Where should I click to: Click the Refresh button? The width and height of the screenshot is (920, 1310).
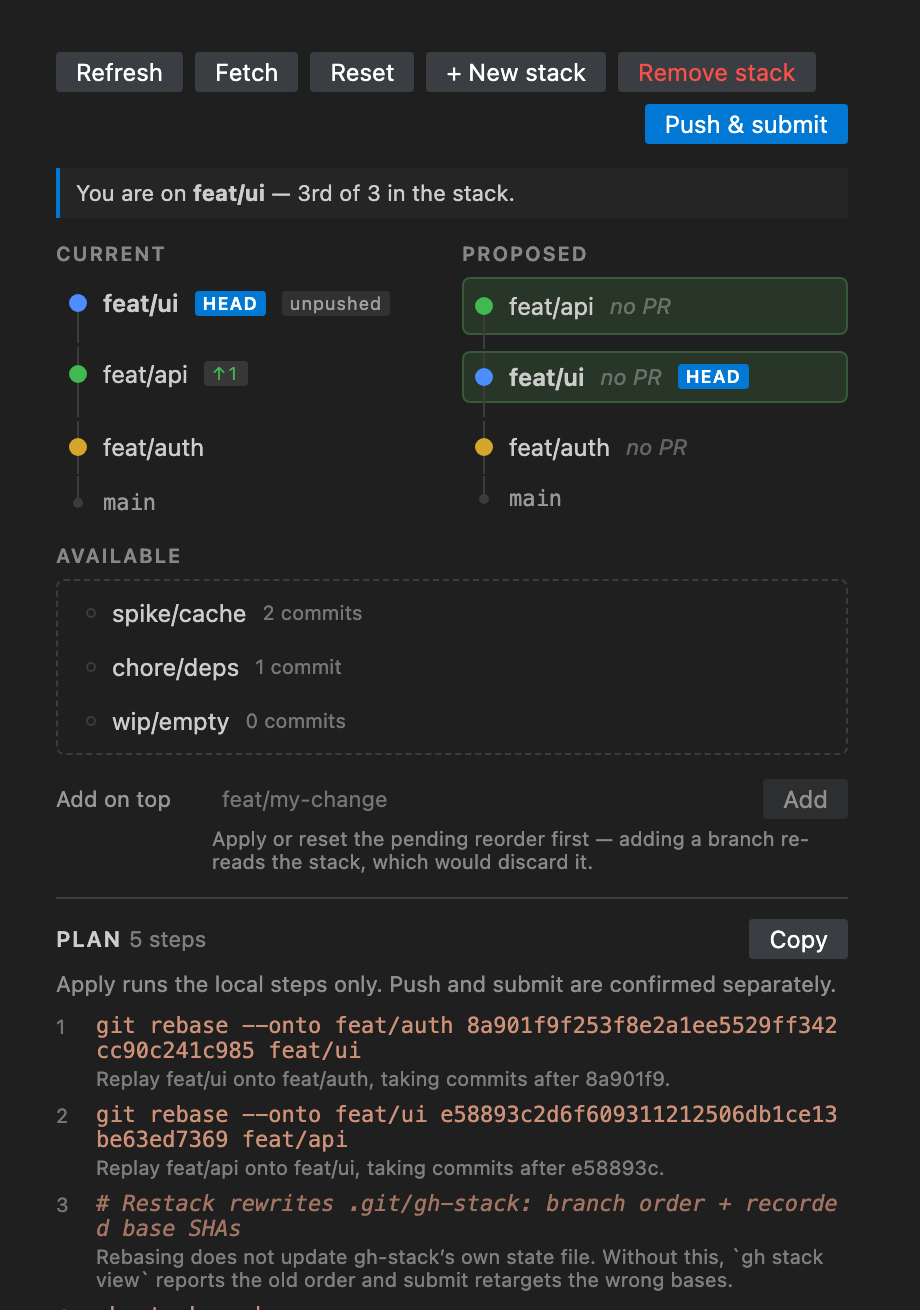[119, 73]
